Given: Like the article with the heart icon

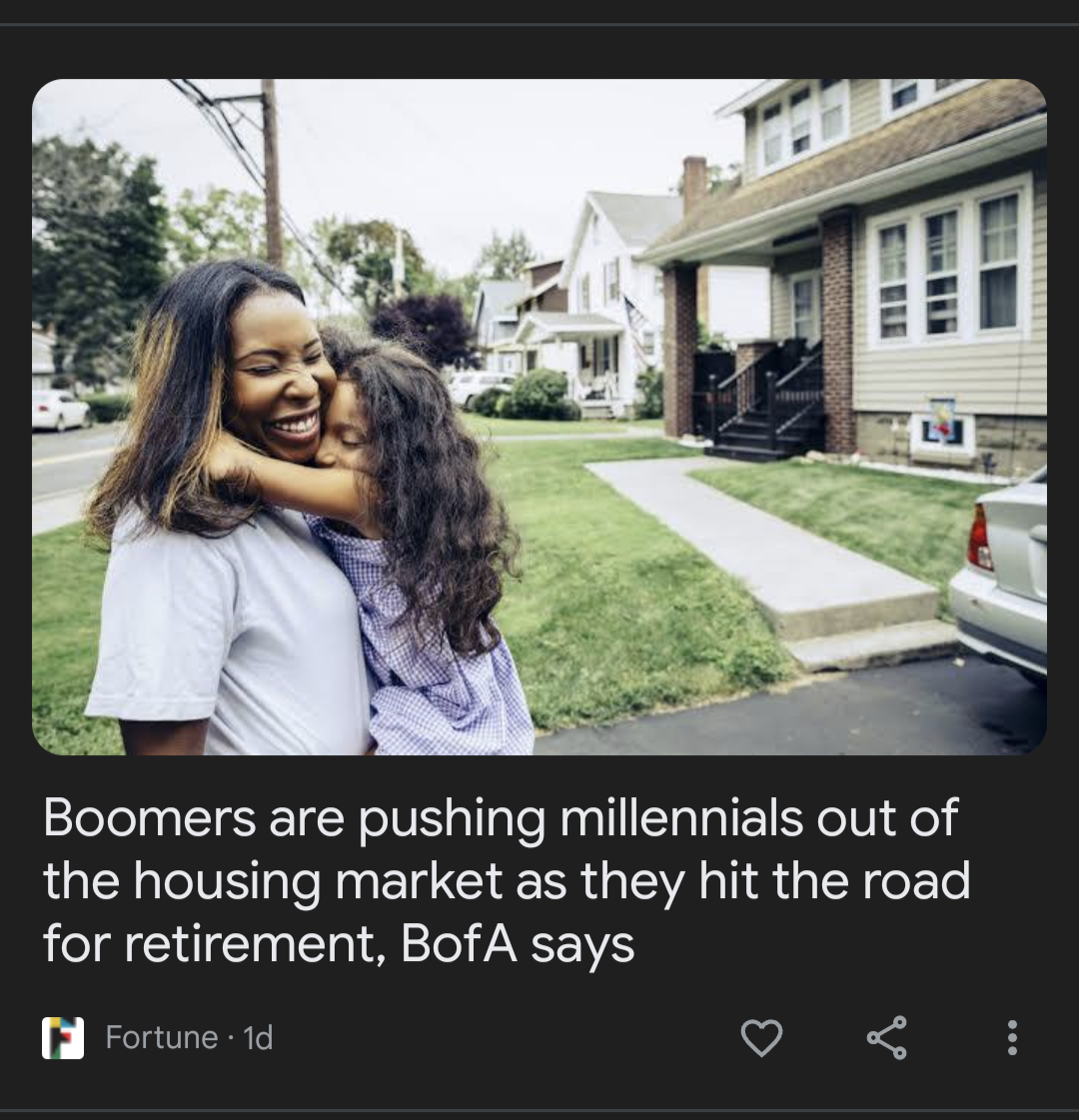Looking at the screenshot, I should click(761, 1037).
